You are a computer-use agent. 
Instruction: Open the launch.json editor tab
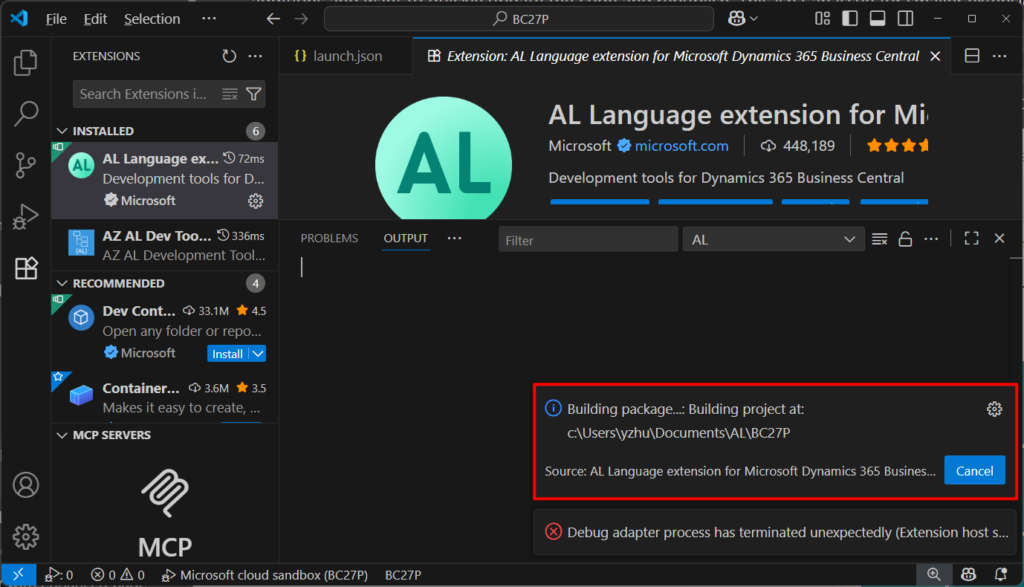(338, 56)
